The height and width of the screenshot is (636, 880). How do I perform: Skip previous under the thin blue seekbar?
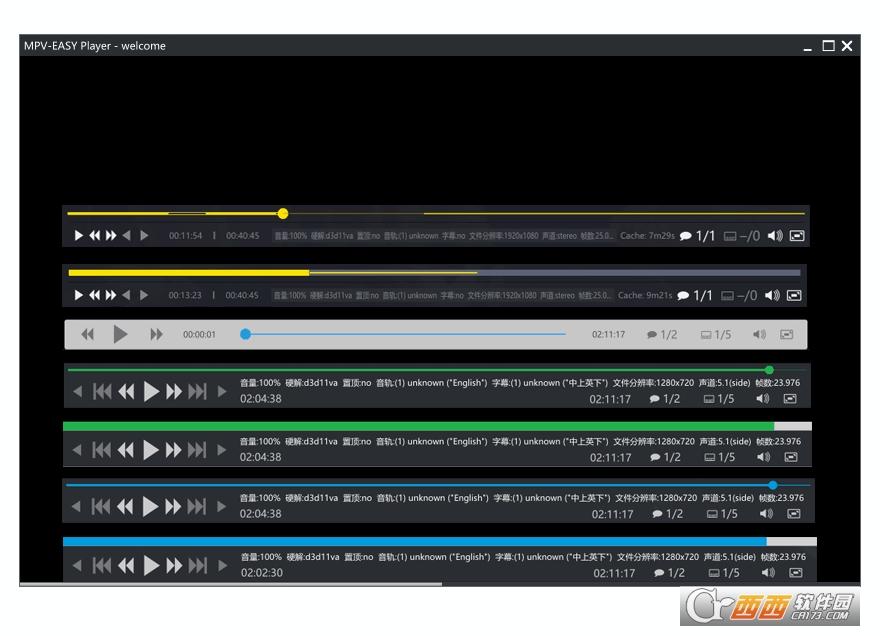(101, 506)
